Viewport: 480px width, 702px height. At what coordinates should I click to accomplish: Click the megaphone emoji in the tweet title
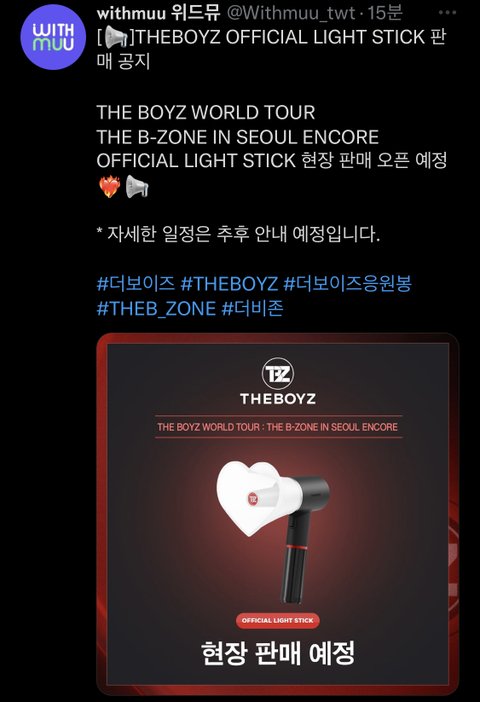(116, 38)
